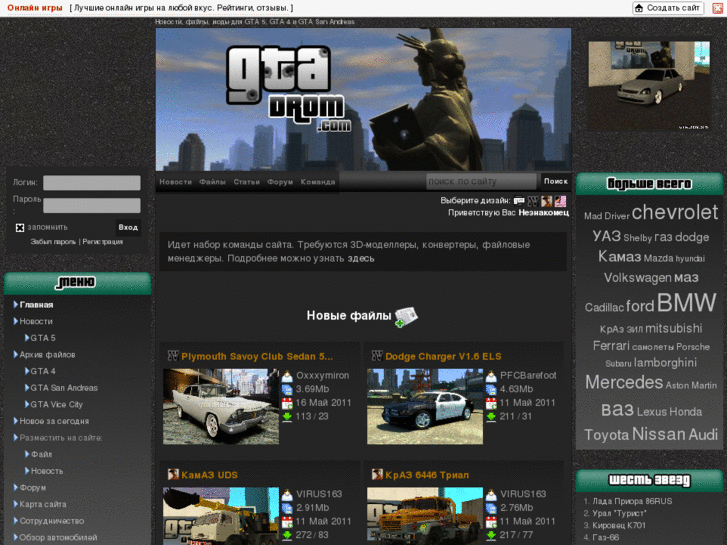
Task: Open Карта сайта menu item
Action: [43, 504]
